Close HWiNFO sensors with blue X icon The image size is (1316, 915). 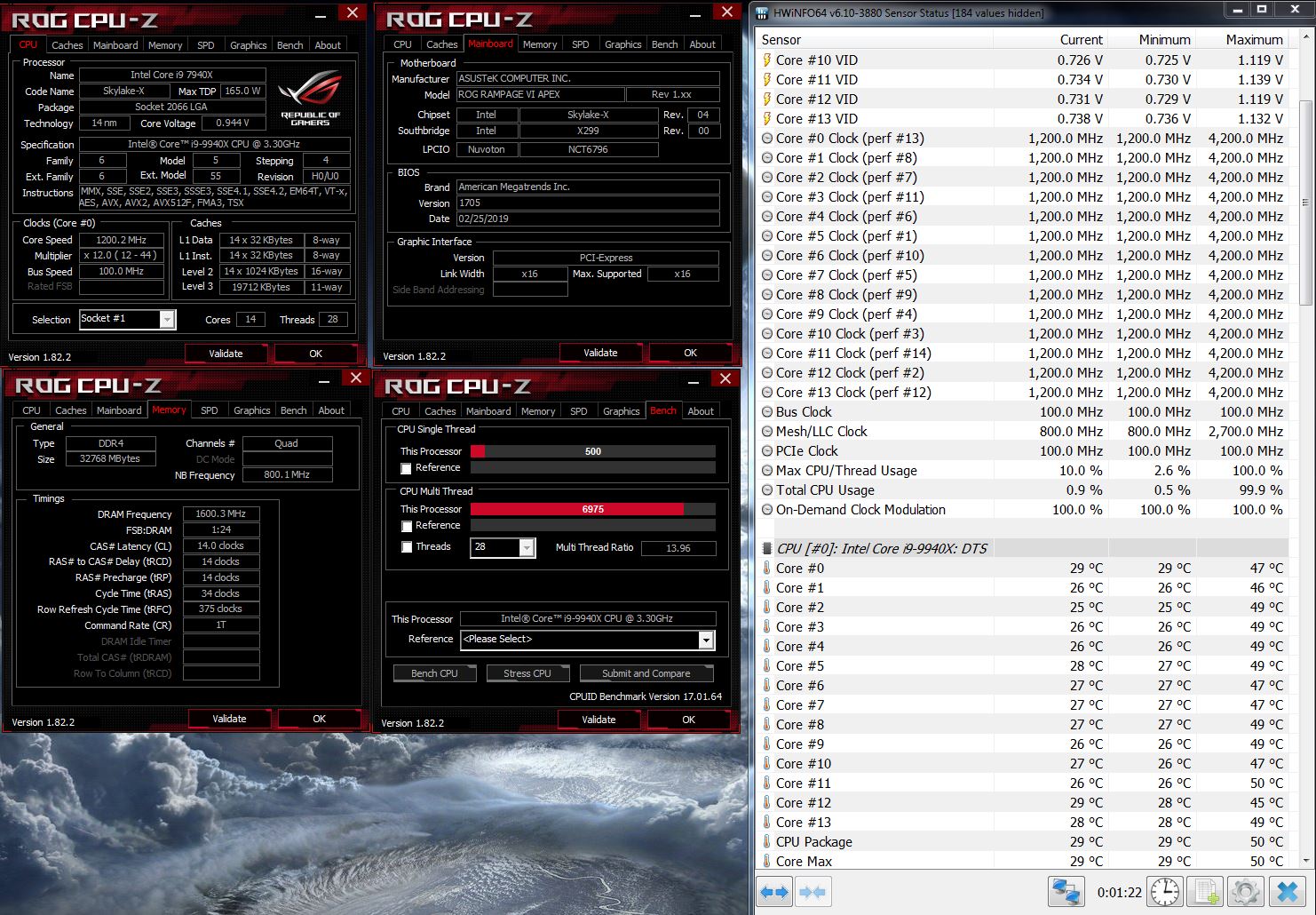pos(1287,892)
